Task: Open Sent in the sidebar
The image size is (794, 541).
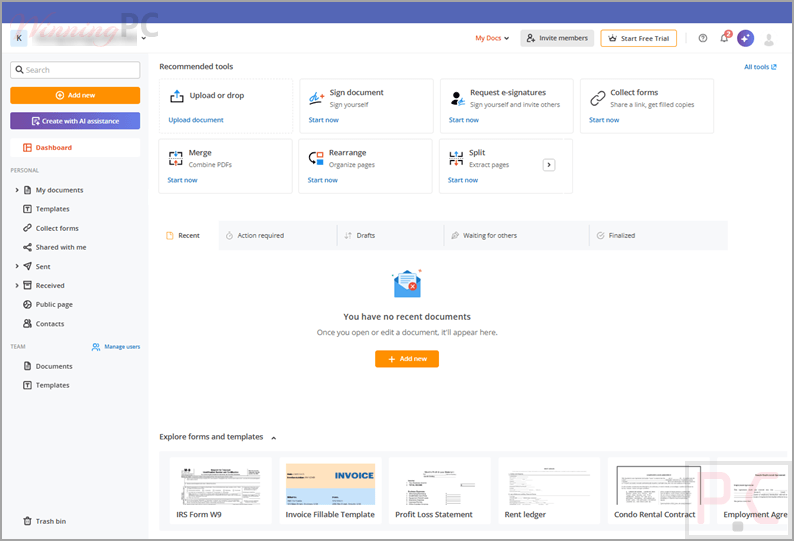Action: pos(43,266)
